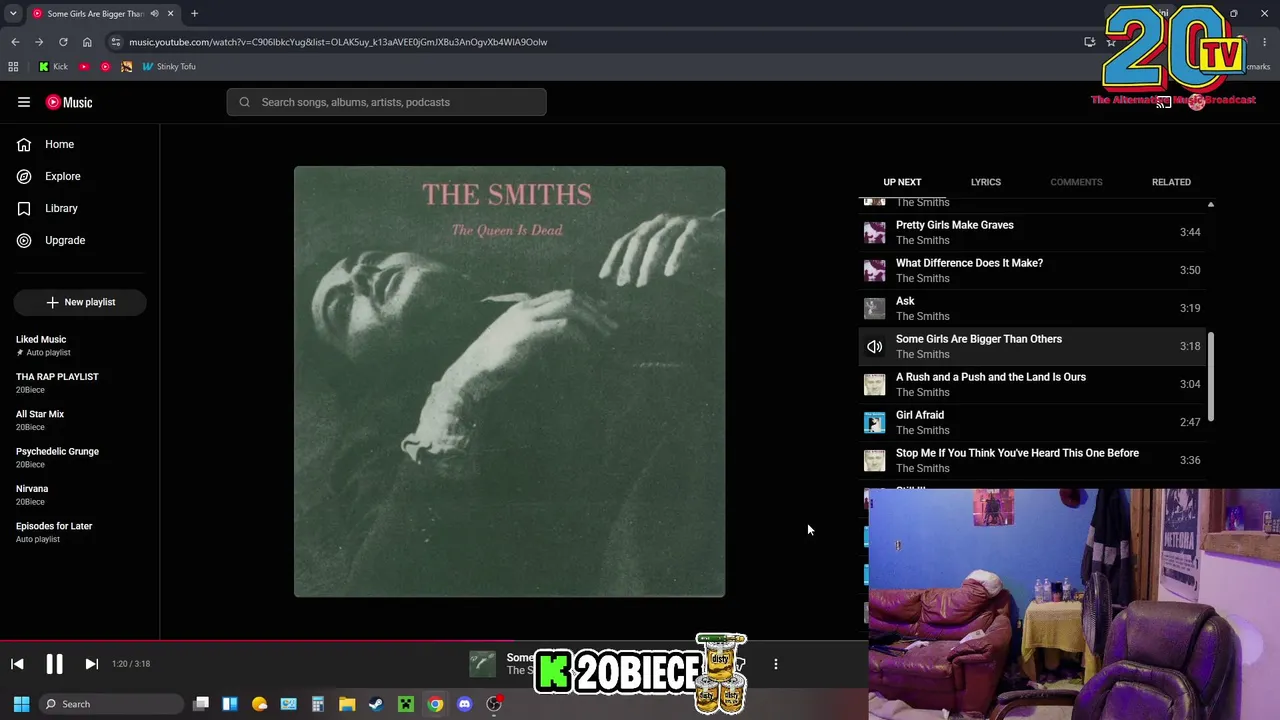Mute the tab via its speaker icon

[x=154, y=14]
